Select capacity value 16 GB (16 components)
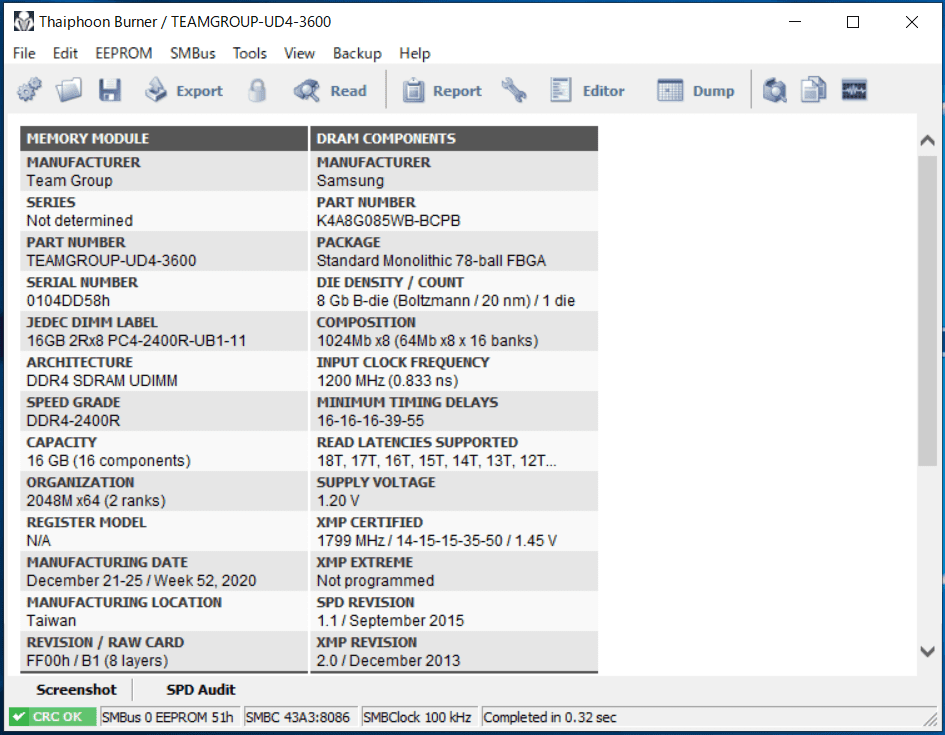The width and height of the screenshot is (945, 735). [x=108, y=461]
